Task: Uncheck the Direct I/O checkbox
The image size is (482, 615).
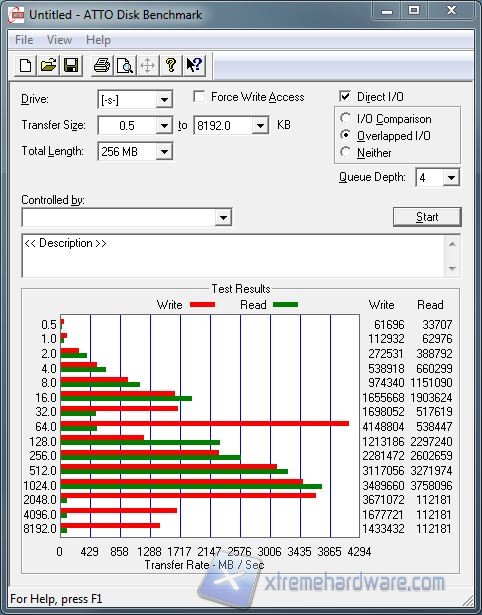Action: 345,96
